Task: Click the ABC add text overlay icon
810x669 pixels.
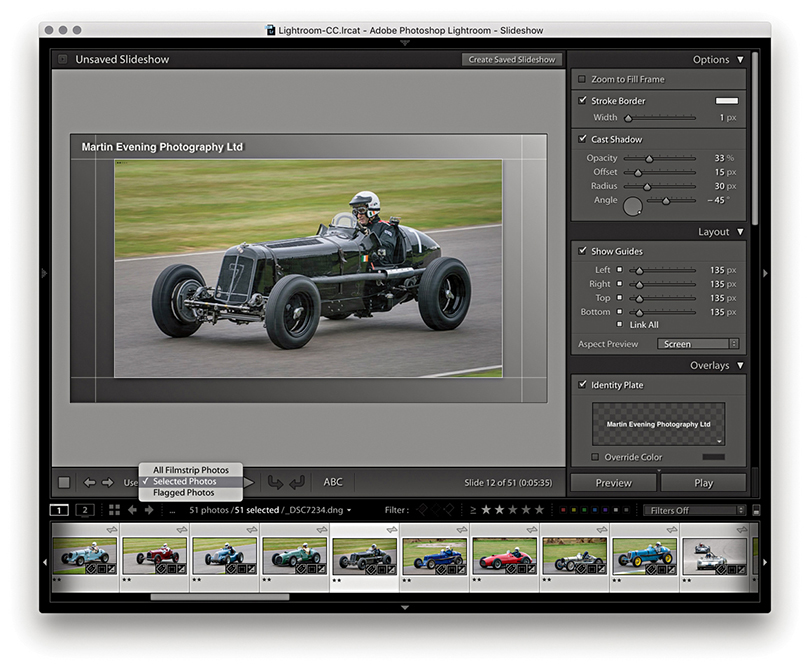Action: tap(332, 482)
